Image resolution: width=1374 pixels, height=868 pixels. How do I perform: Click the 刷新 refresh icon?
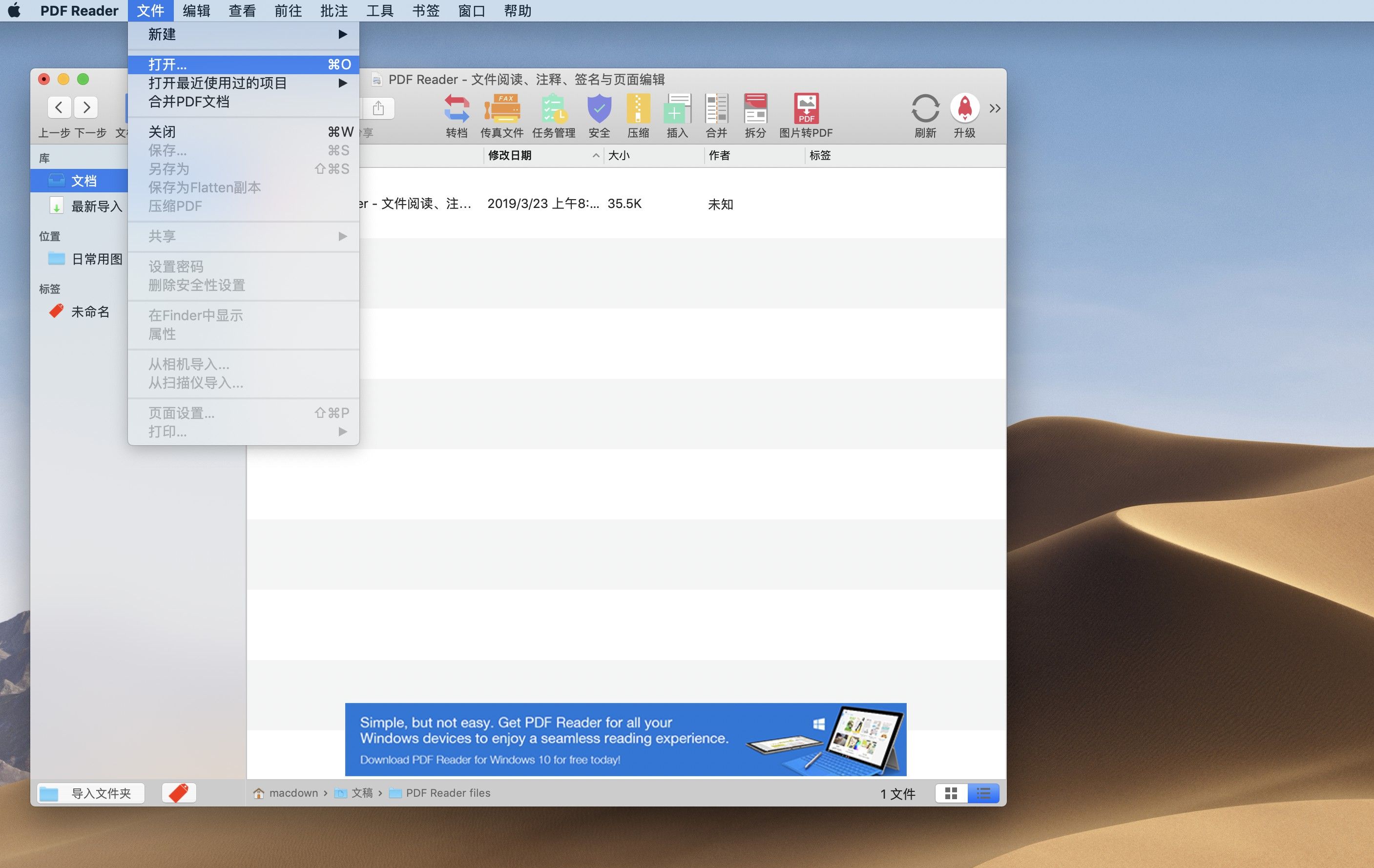click(925, 108)
